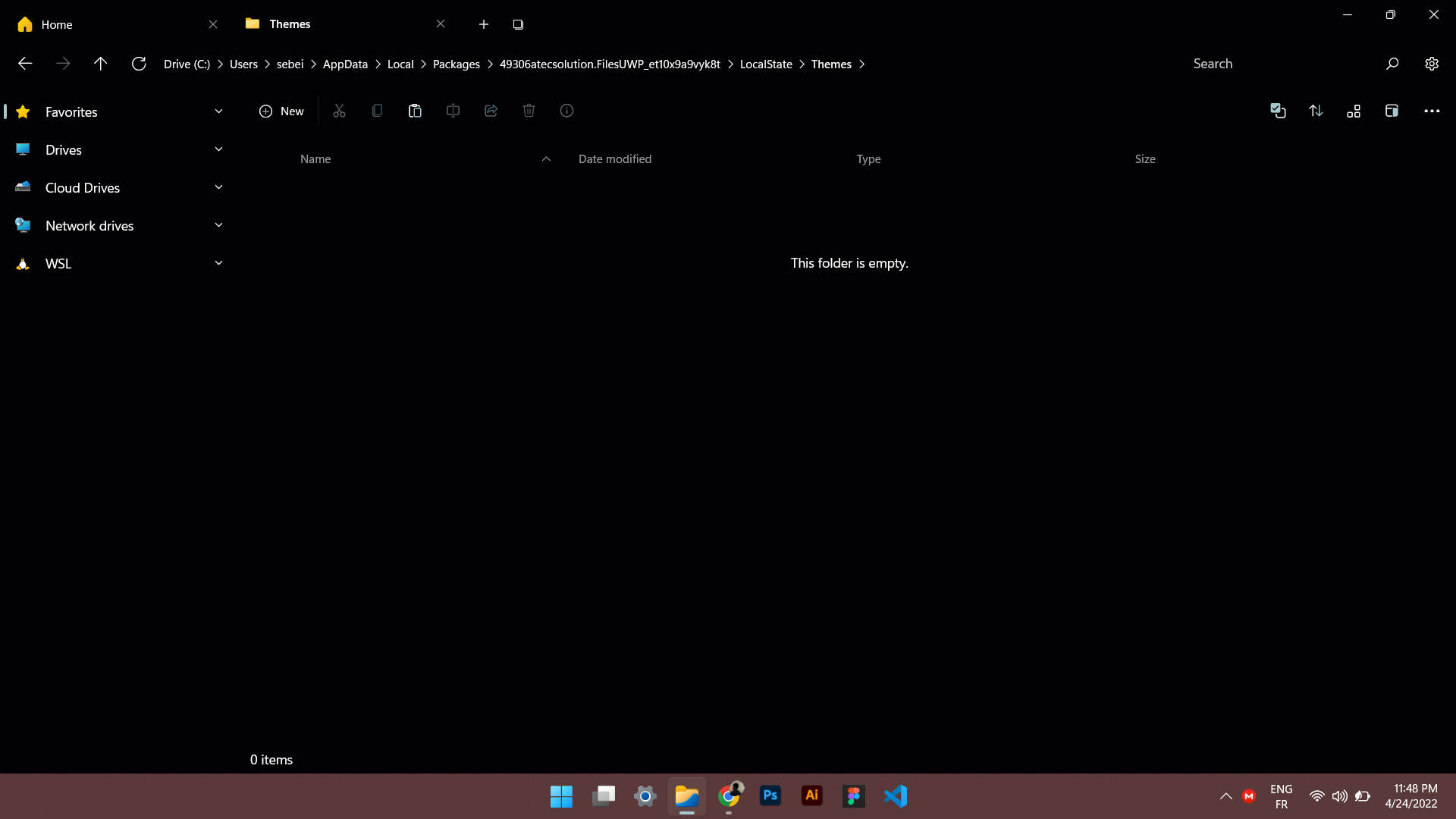The height and width of the screenshot is (819, 1456).
Task: Expand the WSL section
Action: (218, 262)
